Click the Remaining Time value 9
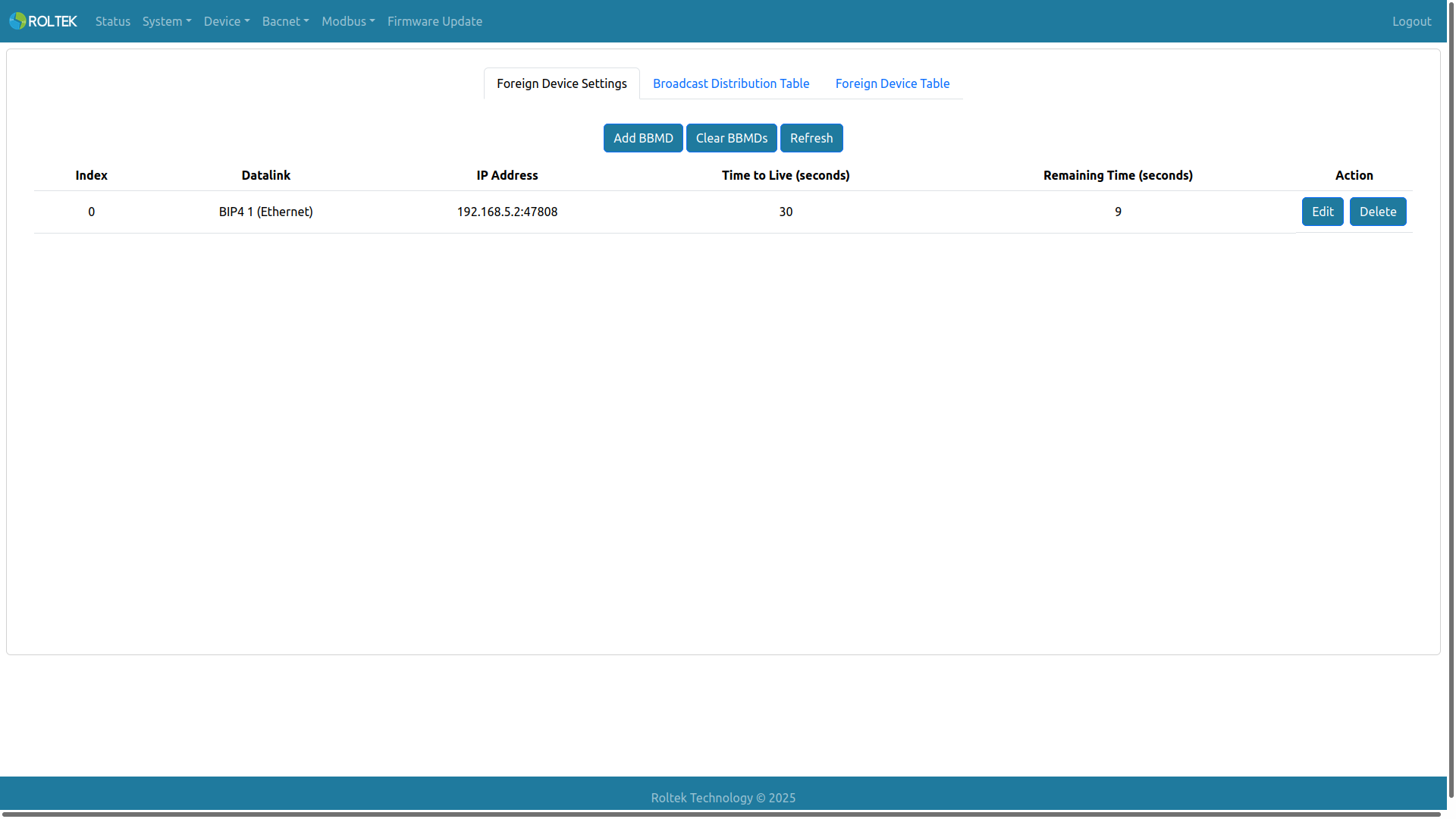The height and width of the screenshot is (819, 1456). click(1118, 212)
